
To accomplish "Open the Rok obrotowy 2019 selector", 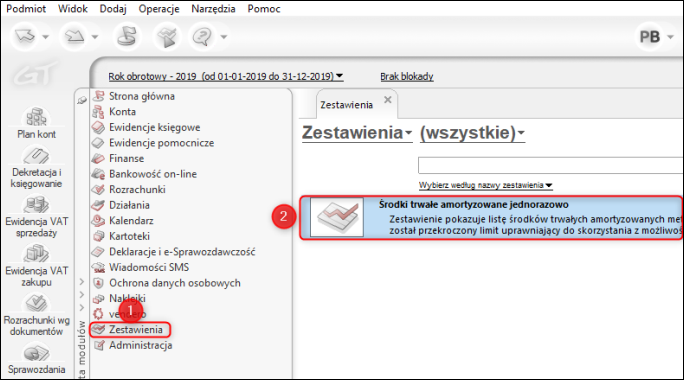I will tap(226, 77).
